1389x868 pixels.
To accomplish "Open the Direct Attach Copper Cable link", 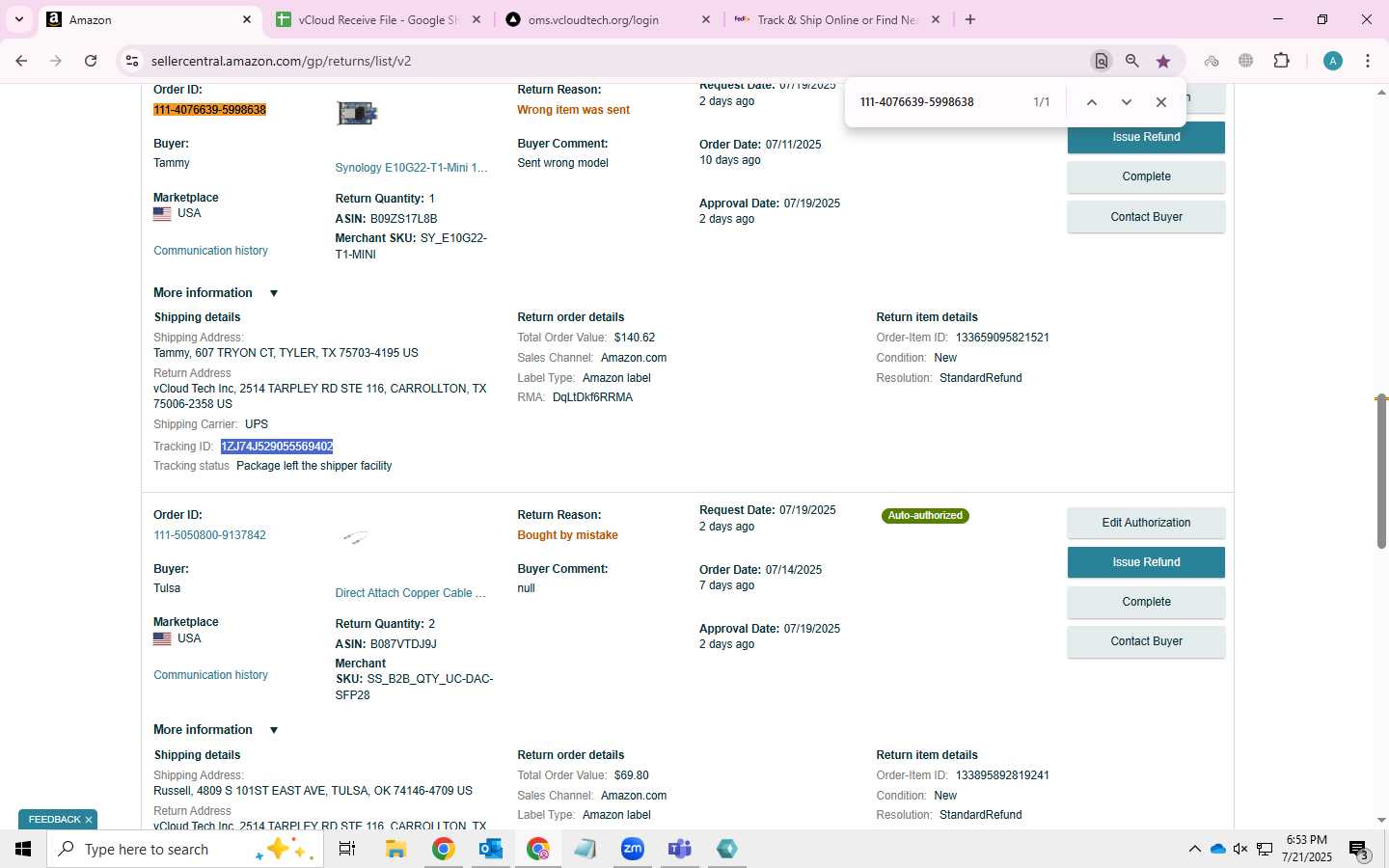I will point(410,593).
